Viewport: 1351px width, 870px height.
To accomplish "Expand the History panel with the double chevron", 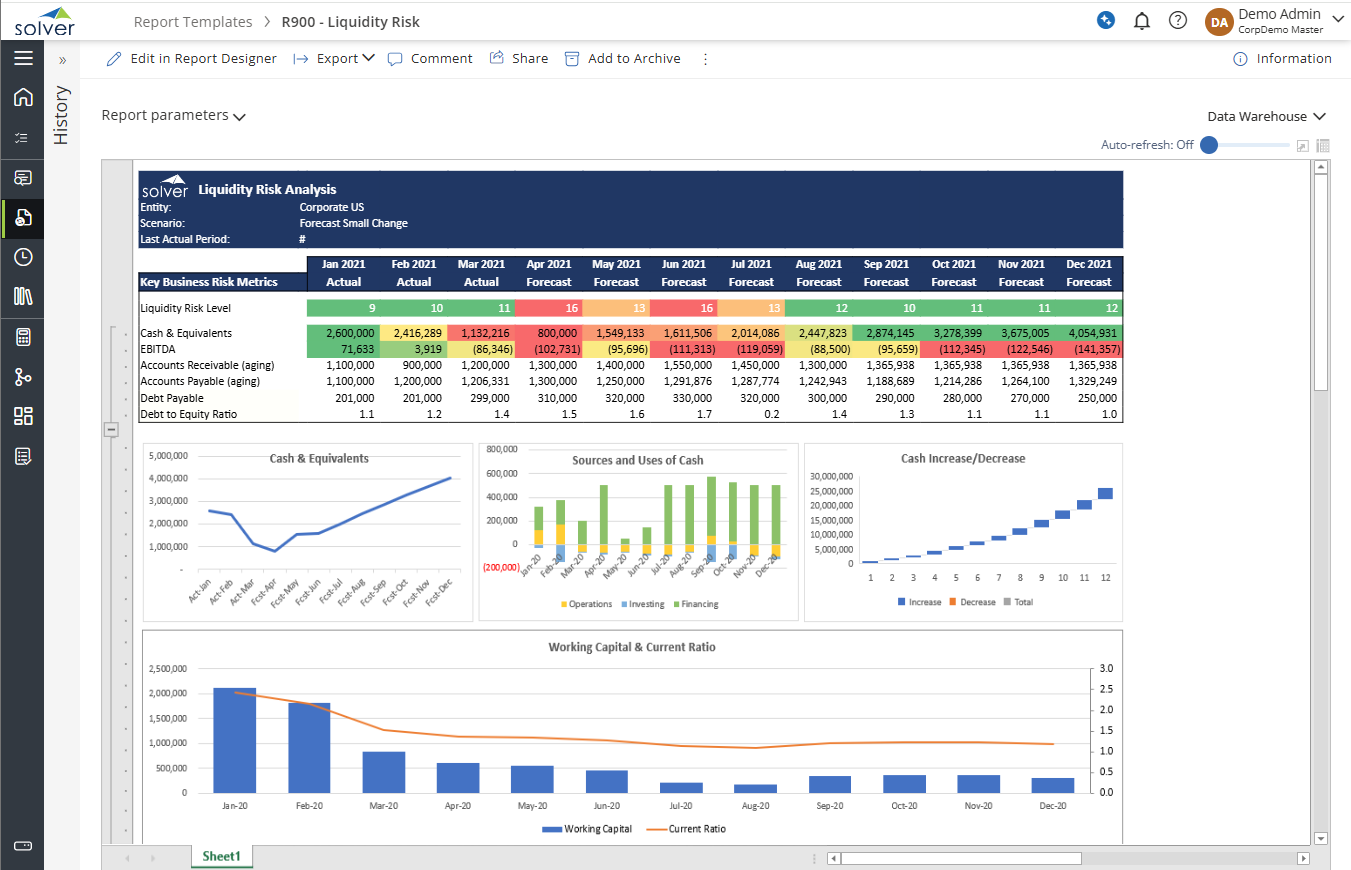I will (x=62, y=60).
